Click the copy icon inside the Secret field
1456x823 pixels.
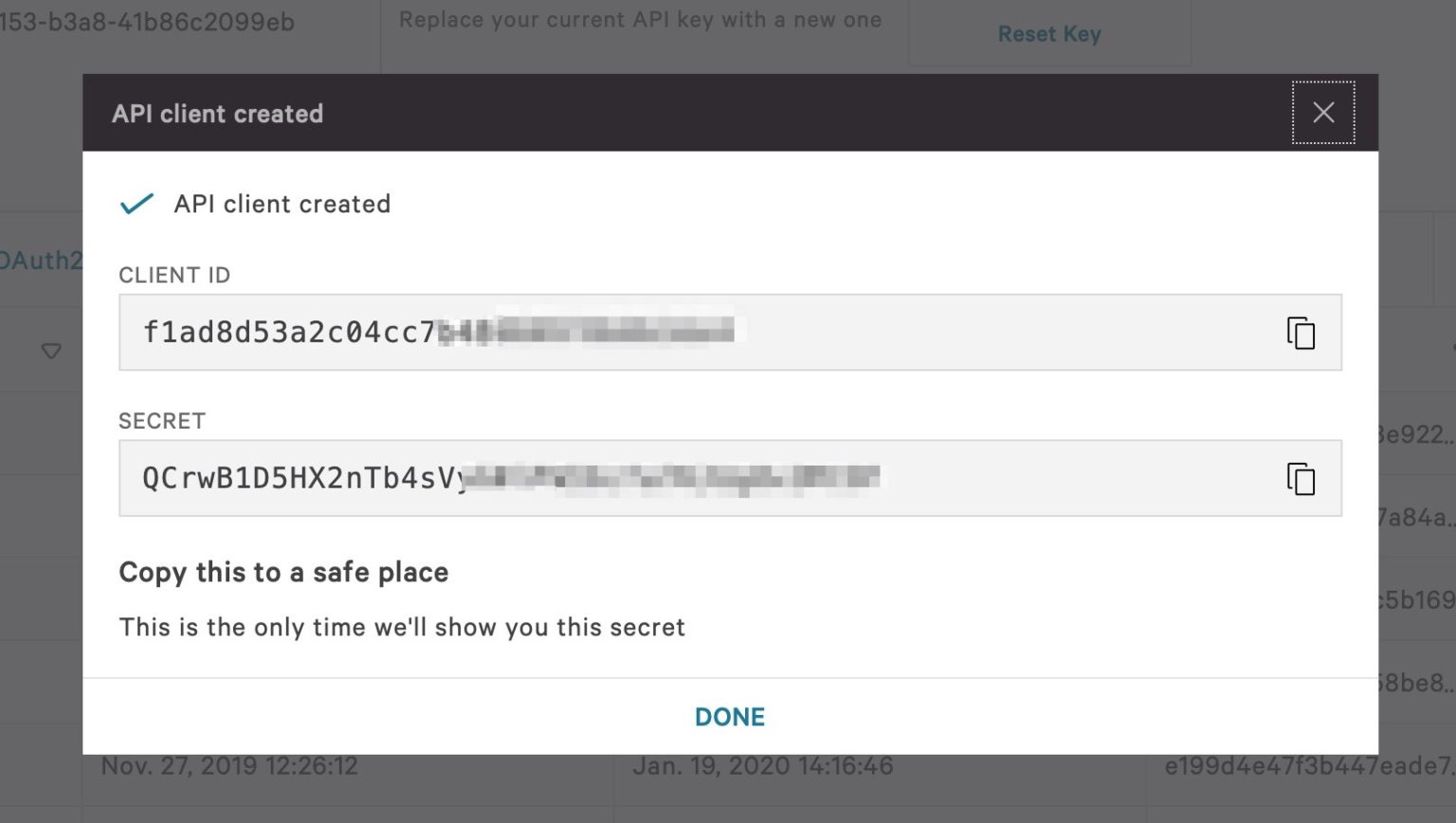(x=1302, y=479)
